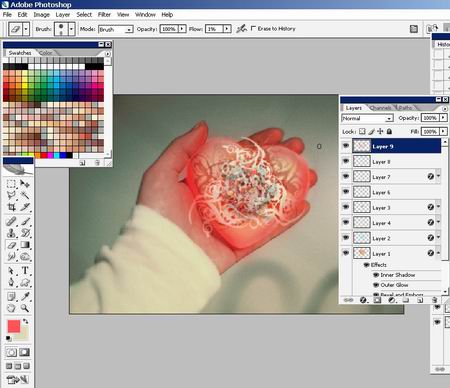Hide the Outer Glow effect
Screen dimensions: 450x388
(x=376, y=285)
